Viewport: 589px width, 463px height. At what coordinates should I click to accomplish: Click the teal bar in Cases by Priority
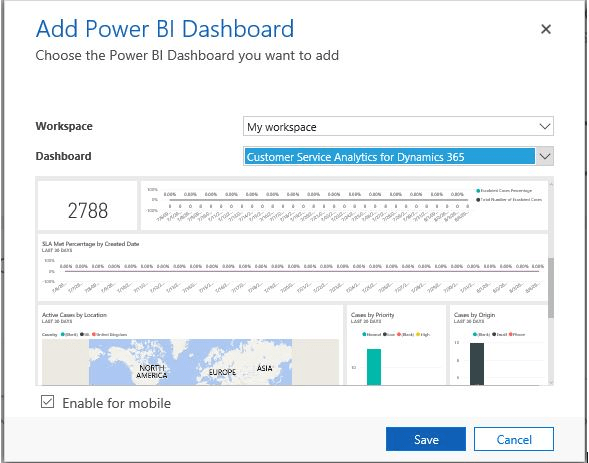(x=374, y=367)
